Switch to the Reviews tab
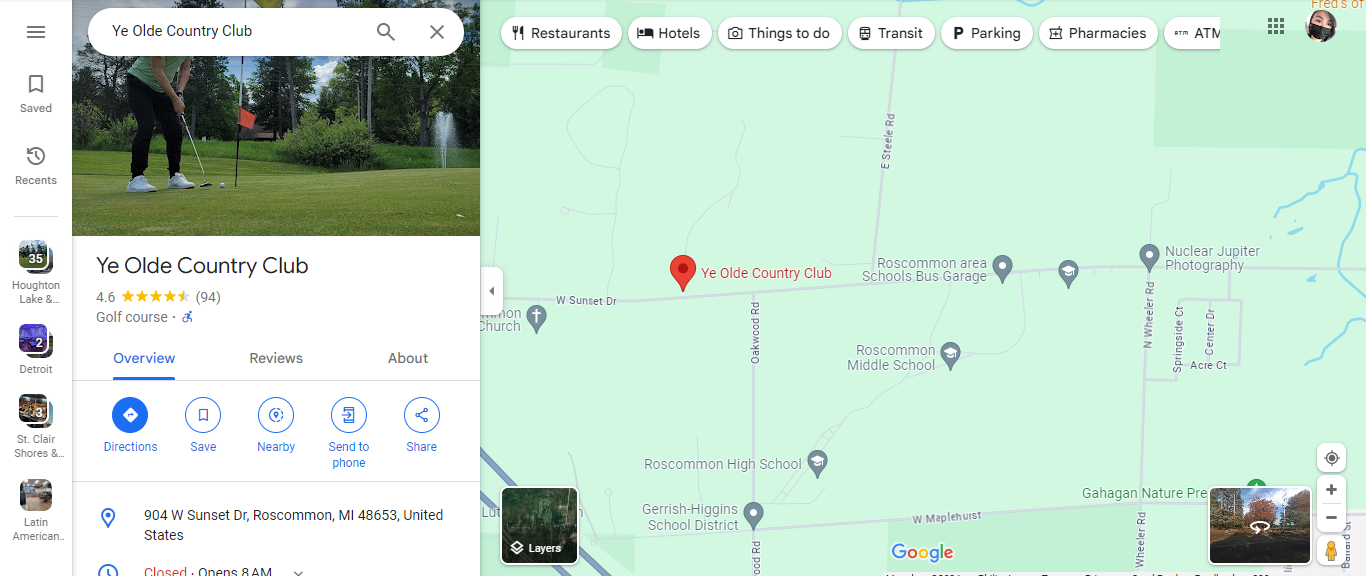The height and width of the screenshot is (576, 1366). (x=276, y=358)
